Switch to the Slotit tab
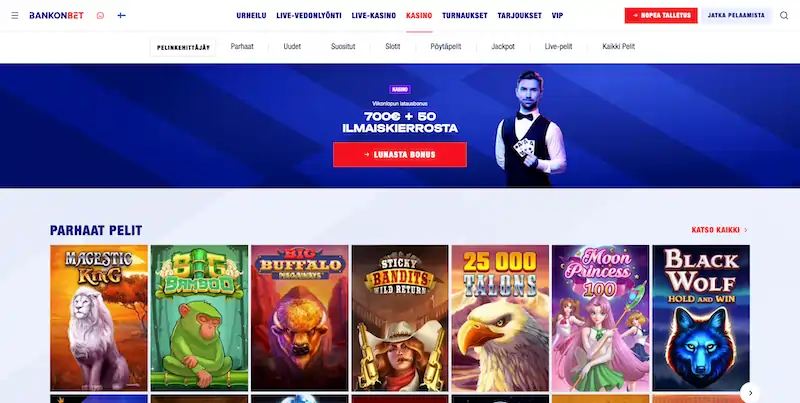The image size is (800, 403). [393, 46]
